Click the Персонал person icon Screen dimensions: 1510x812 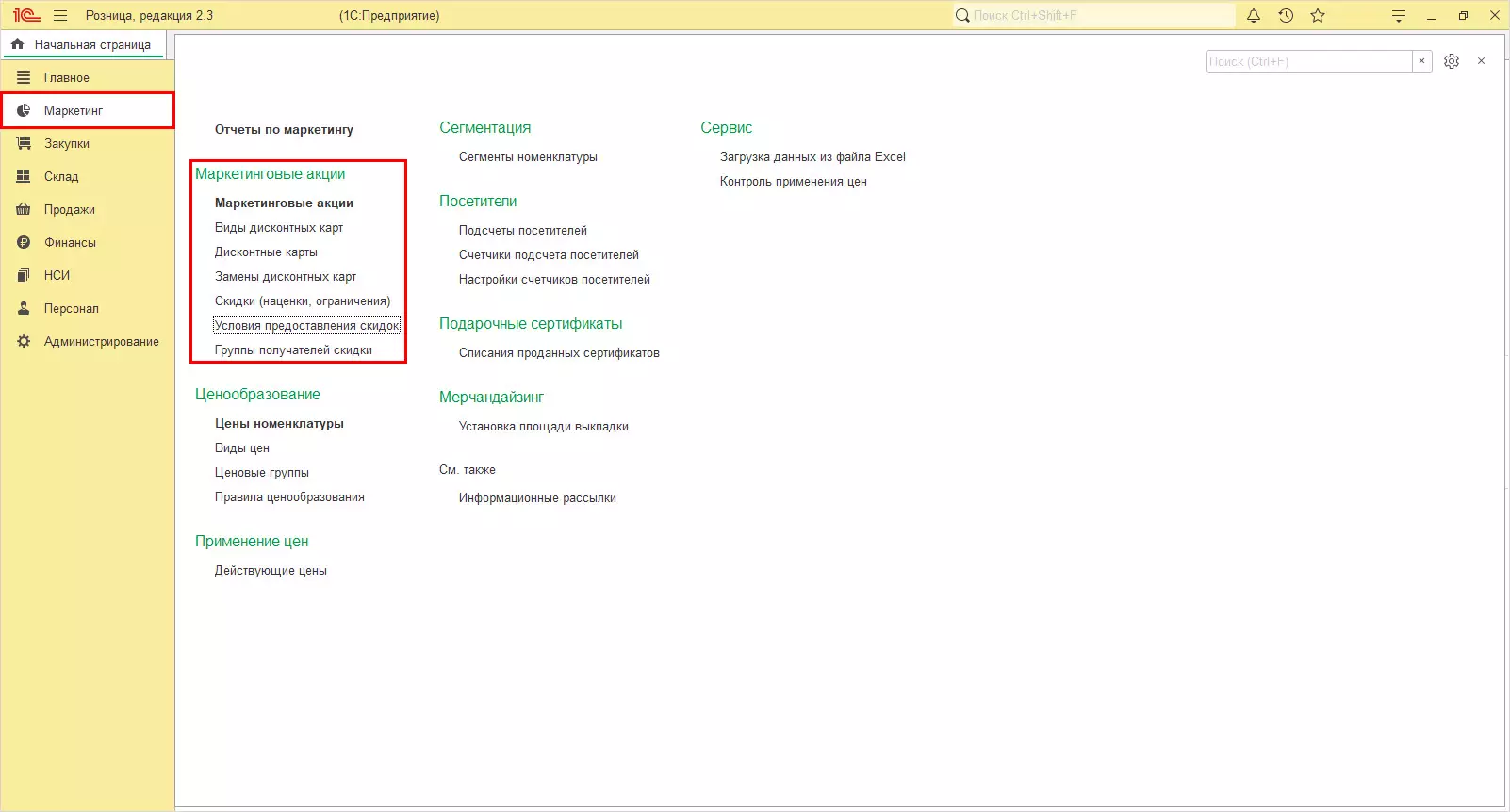coord(24,308)
